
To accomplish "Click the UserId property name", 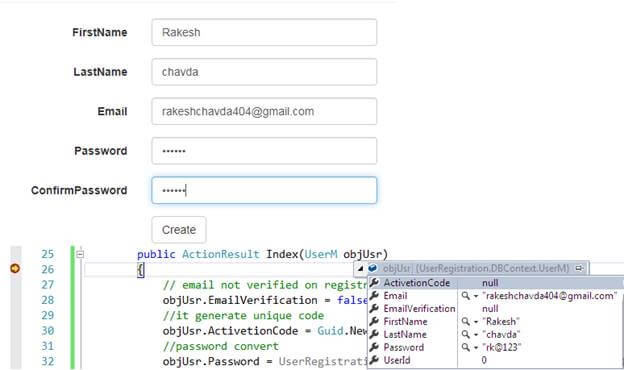I will (397, 360).
